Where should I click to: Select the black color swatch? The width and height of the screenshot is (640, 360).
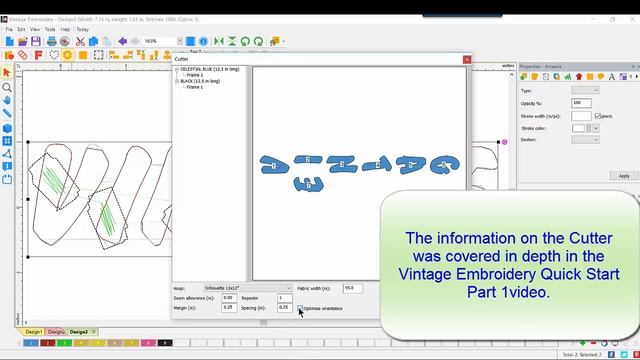point(165,343)
